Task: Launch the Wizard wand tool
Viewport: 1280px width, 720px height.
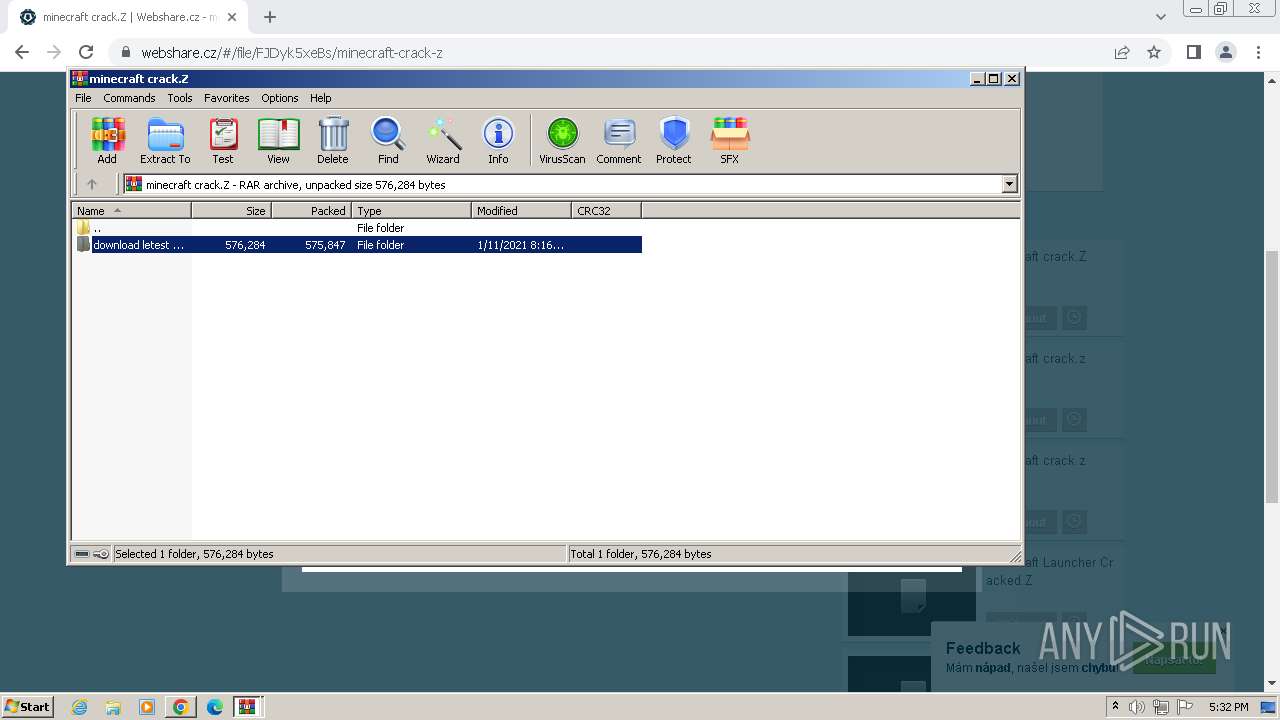Action: click(443, 140)
